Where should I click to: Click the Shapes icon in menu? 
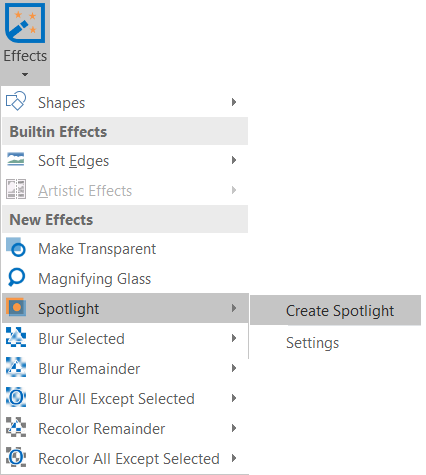16,101
